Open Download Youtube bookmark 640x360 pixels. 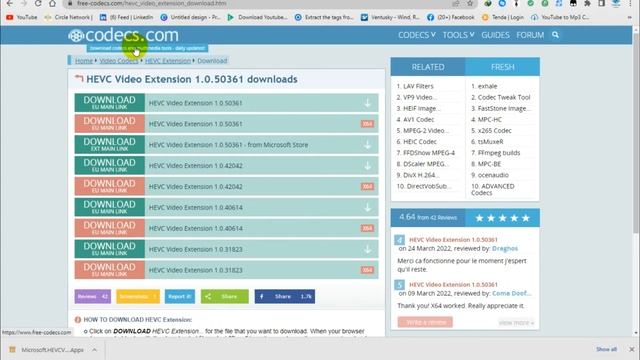pos(257,17)
